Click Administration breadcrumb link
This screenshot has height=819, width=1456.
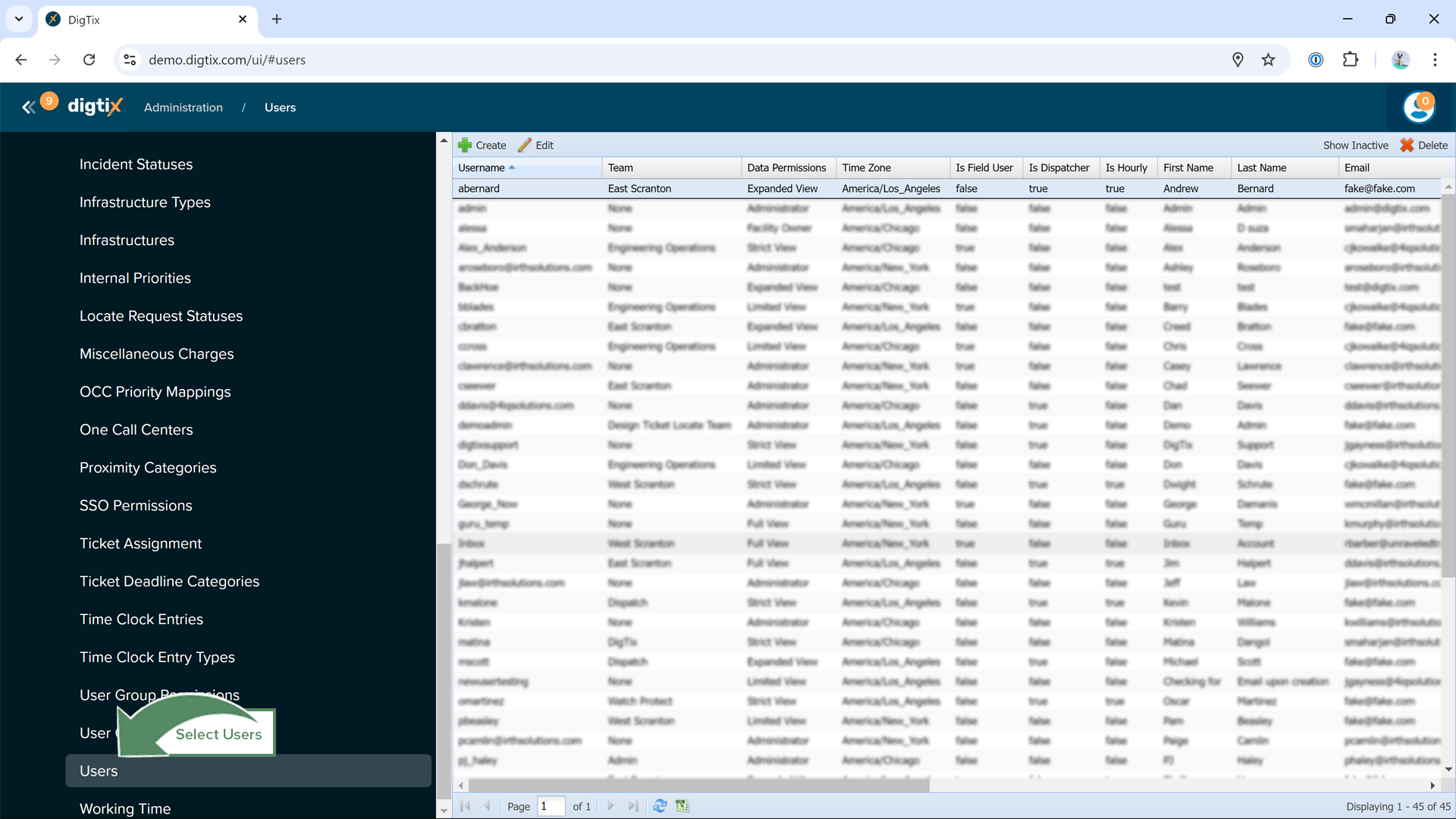tap(184, 108)
